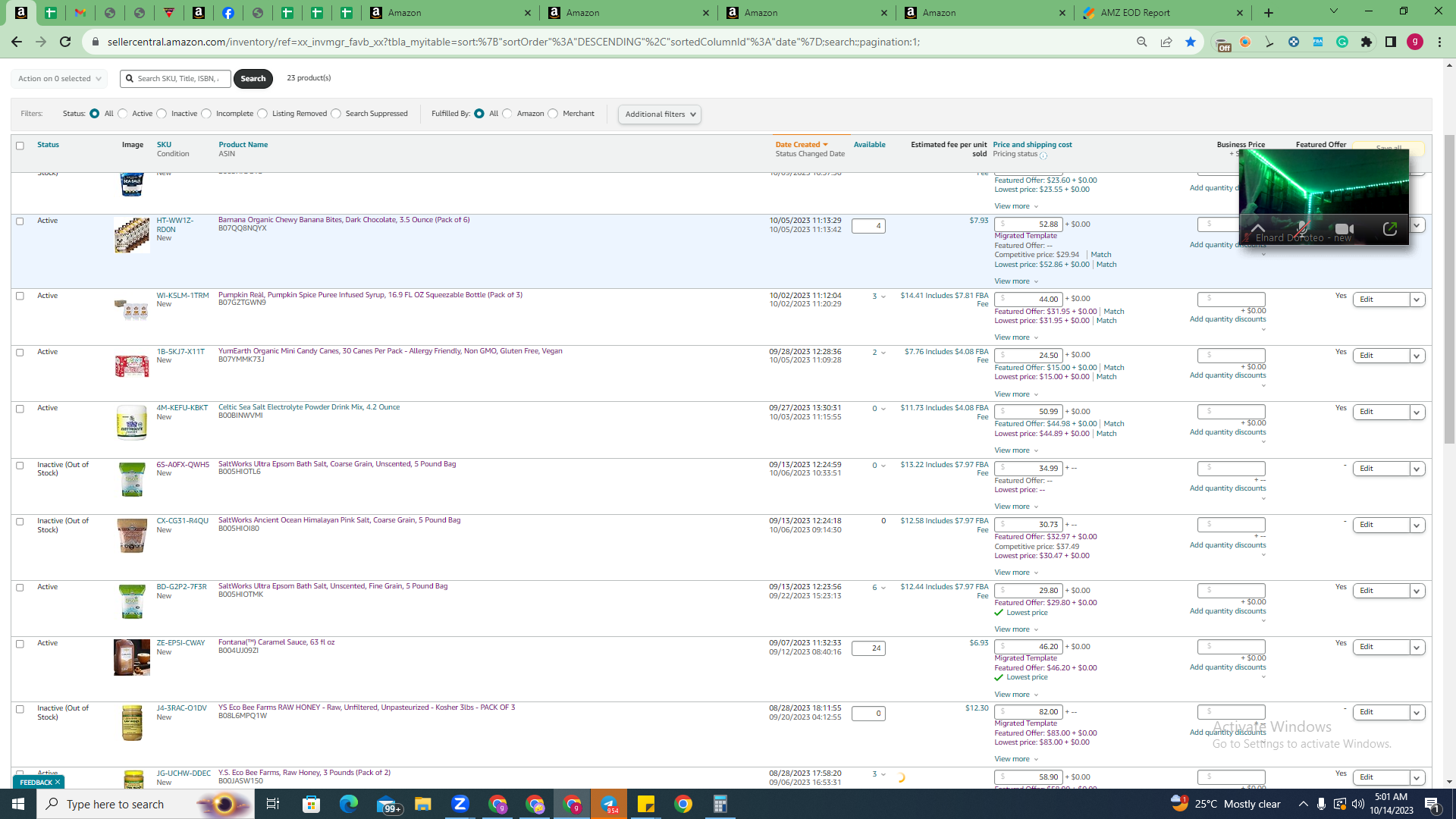Sort by the Product Name column header
This screenshot has height=819, width=1456.
pos(243,145)
